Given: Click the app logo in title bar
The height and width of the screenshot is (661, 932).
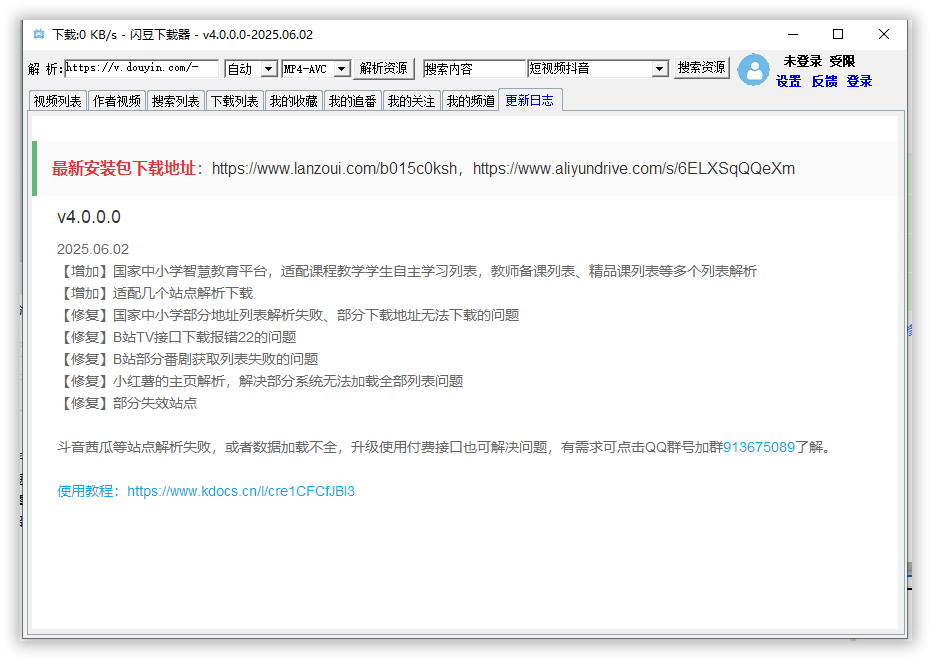Looking at the screenshot, I should pos(39,34).
